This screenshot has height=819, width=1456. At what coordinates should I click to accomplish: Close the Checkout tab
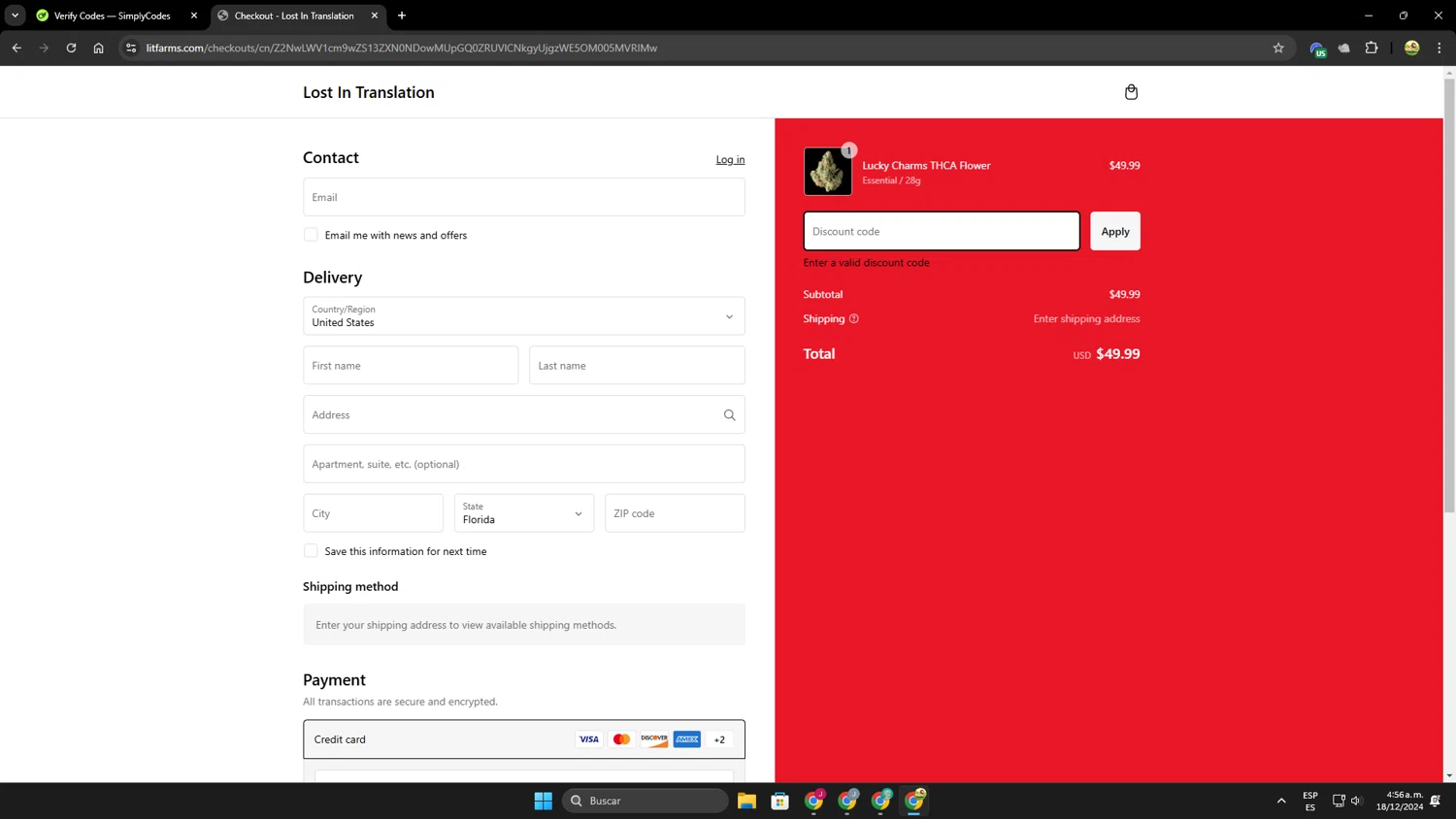tap(375, 16)
